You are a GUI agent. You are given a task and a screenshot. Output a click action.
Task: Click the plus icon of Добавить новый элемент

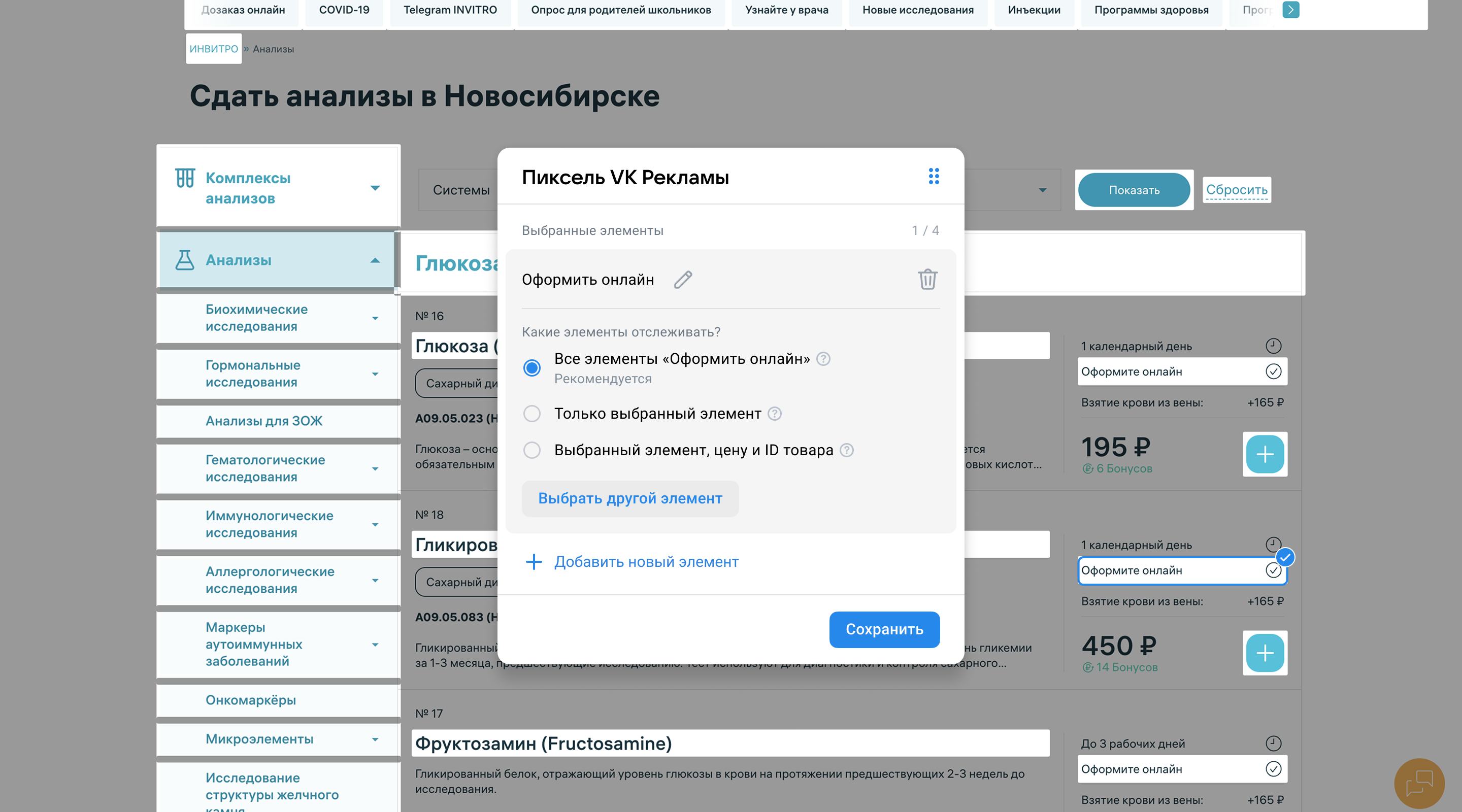pos(534,562)
